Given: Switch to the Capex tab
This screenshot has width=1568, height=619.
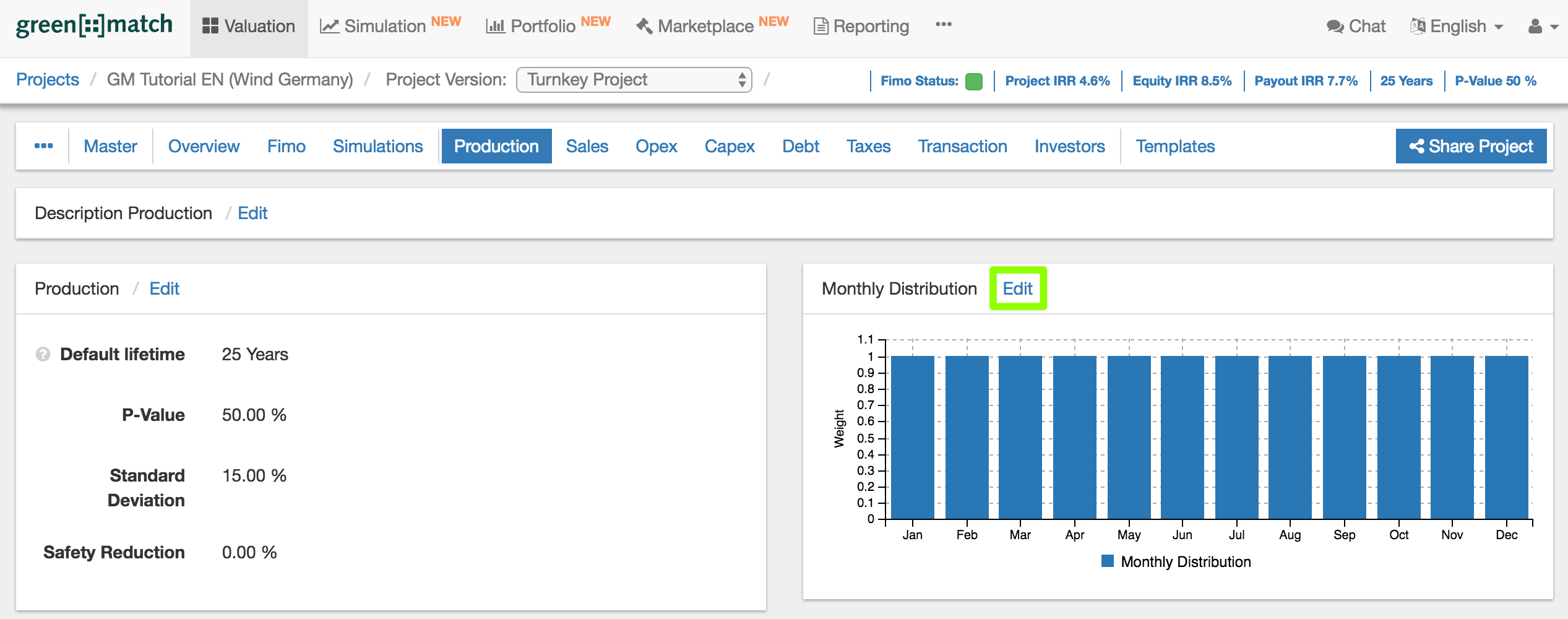Looking at the screenshot, I should pyautogui.click(x=729, y=146).
